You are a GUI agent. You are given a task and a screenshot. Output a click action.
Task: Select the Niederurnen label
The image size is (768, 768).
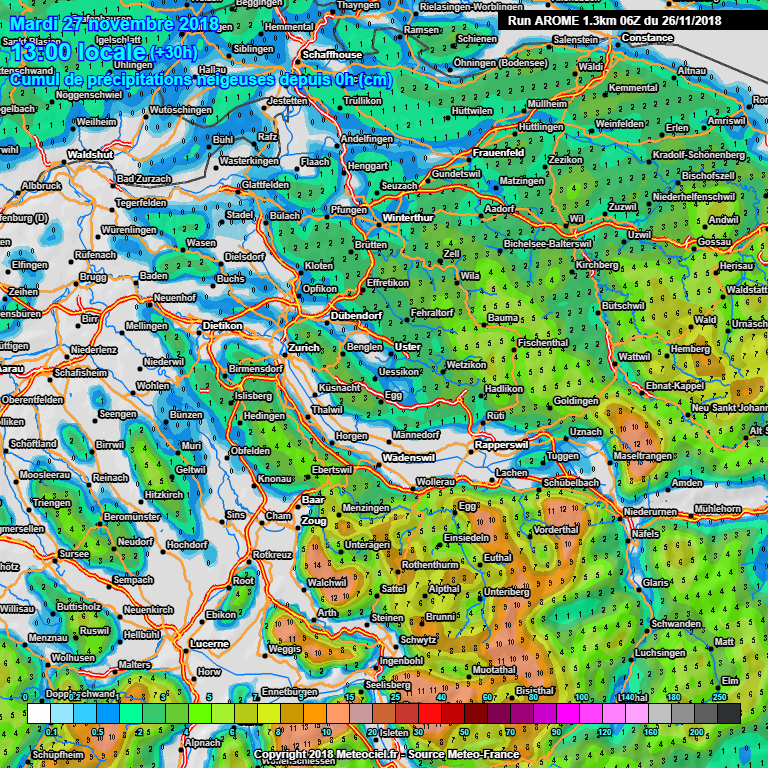[650, 512]
